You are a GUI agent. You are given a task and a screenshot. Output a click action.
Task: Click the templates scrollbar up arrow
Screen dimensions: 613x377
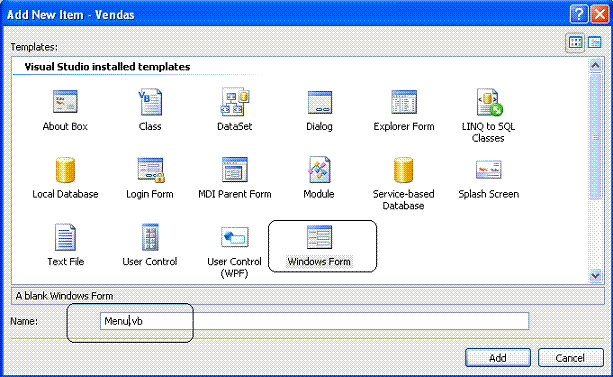[x=595, y=66]
